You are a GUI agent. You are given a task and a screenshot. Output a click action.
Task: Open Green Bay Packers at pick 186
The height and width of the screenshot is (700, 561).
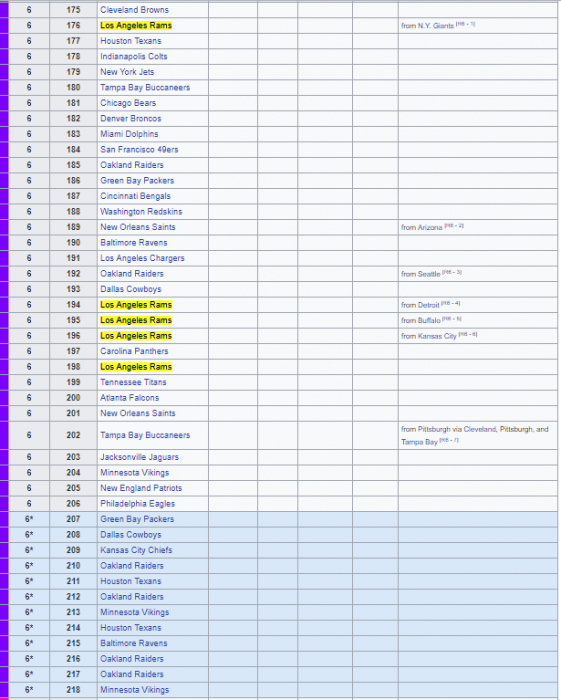[x=137, y=181]
